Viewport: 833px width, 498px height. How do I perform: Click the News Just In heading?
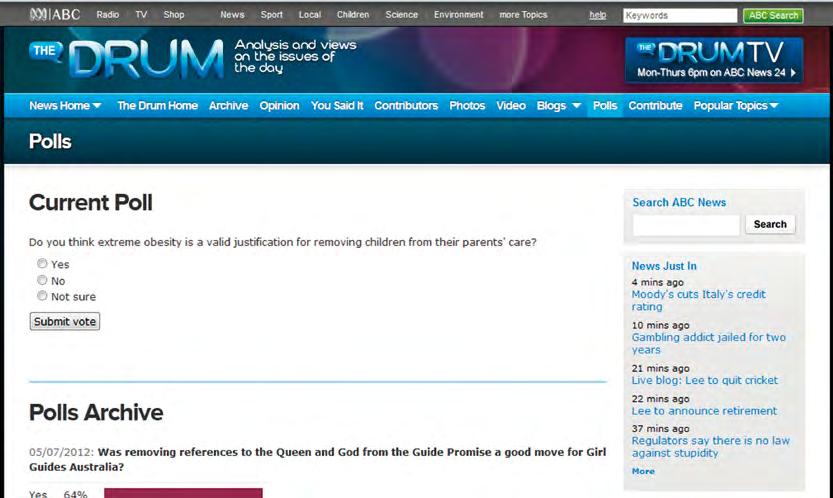tap(664, 266)
